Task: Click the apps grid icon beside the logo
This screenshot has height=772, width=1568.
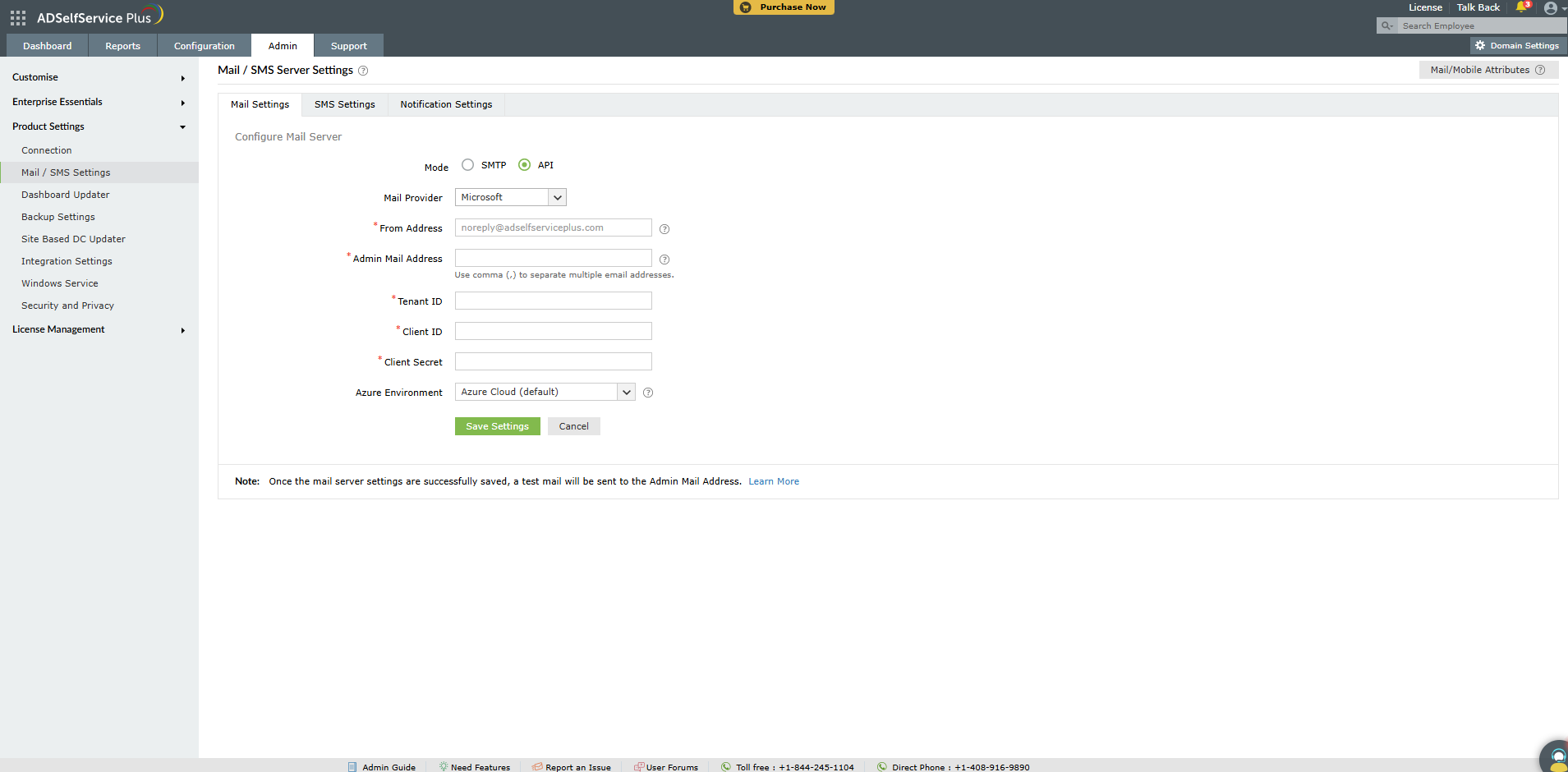Action: point(16,16)
